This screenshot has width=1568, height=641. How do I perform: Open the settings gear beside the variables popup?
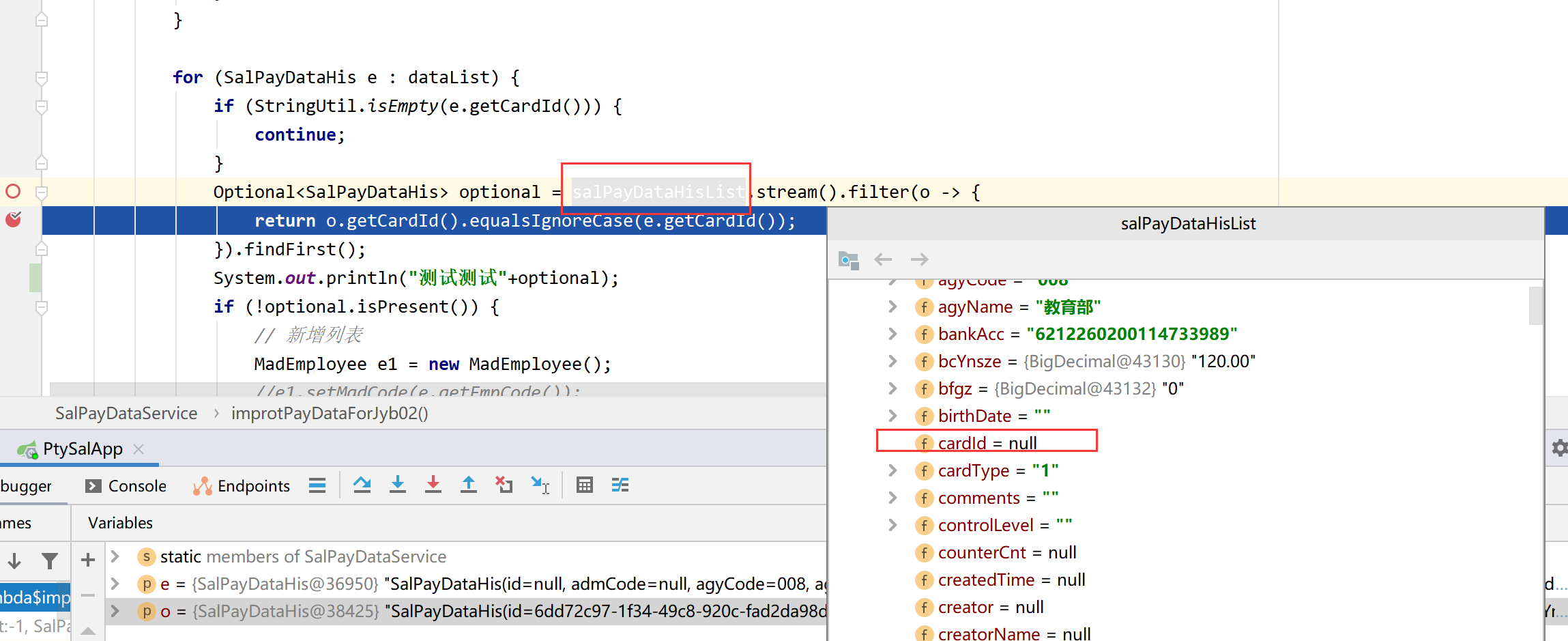click(x=1559, y=447)
